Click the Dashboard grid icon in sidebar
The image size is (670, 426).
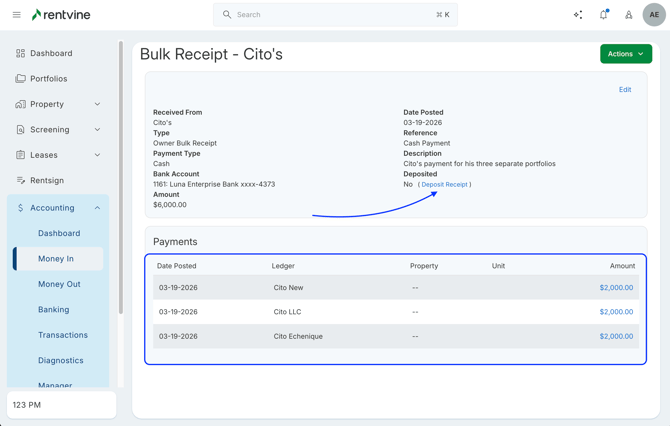click(20, 53)
